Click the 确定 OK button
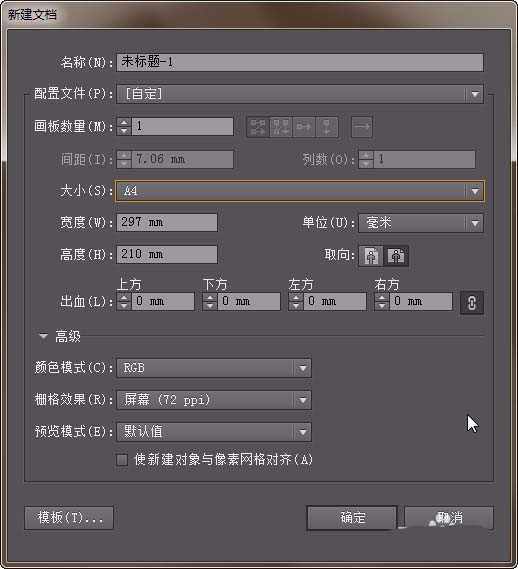The height and width of the screenshot is (569, 518). (x=352, y=518)
